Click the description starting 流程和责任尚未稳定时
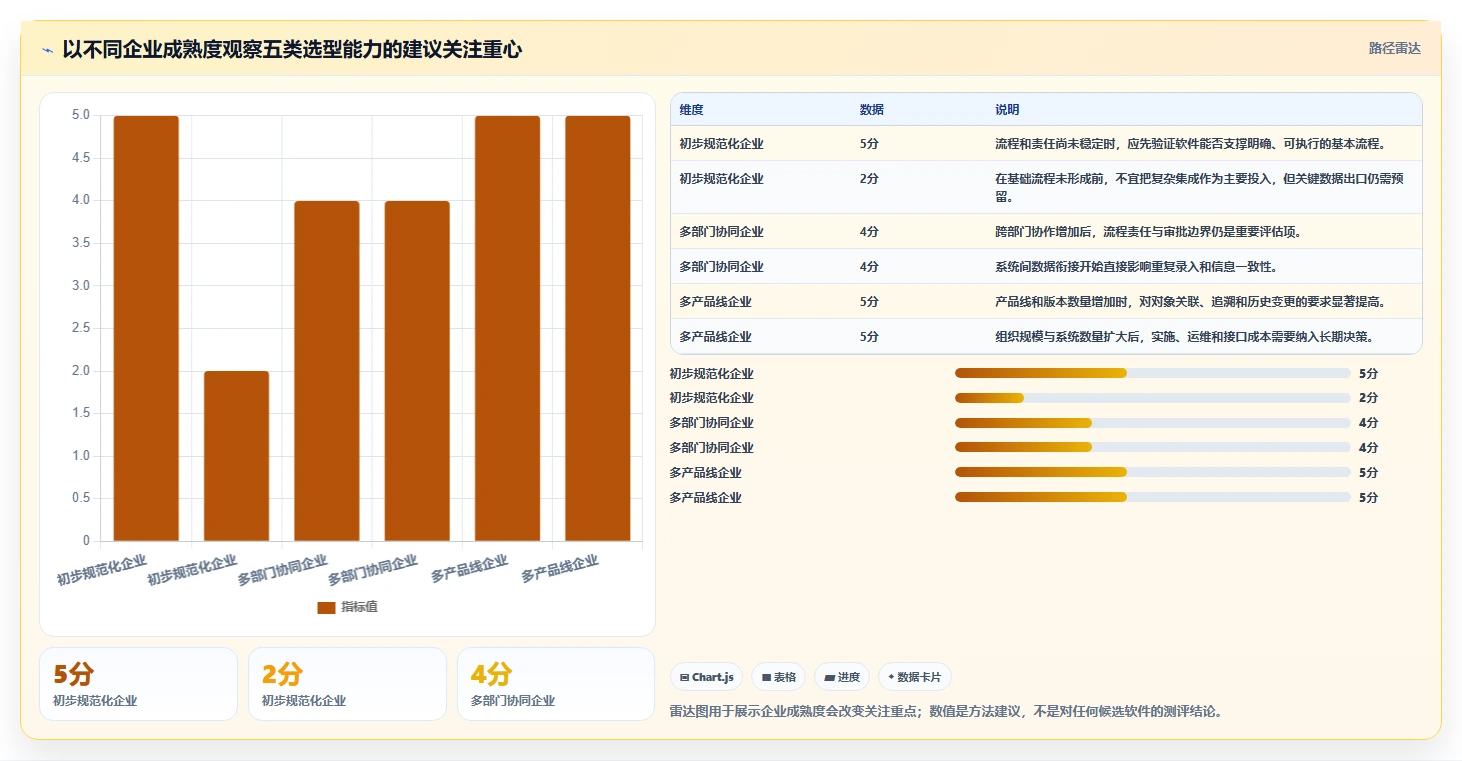1462x761 pixels. (x=1190, y=144)
